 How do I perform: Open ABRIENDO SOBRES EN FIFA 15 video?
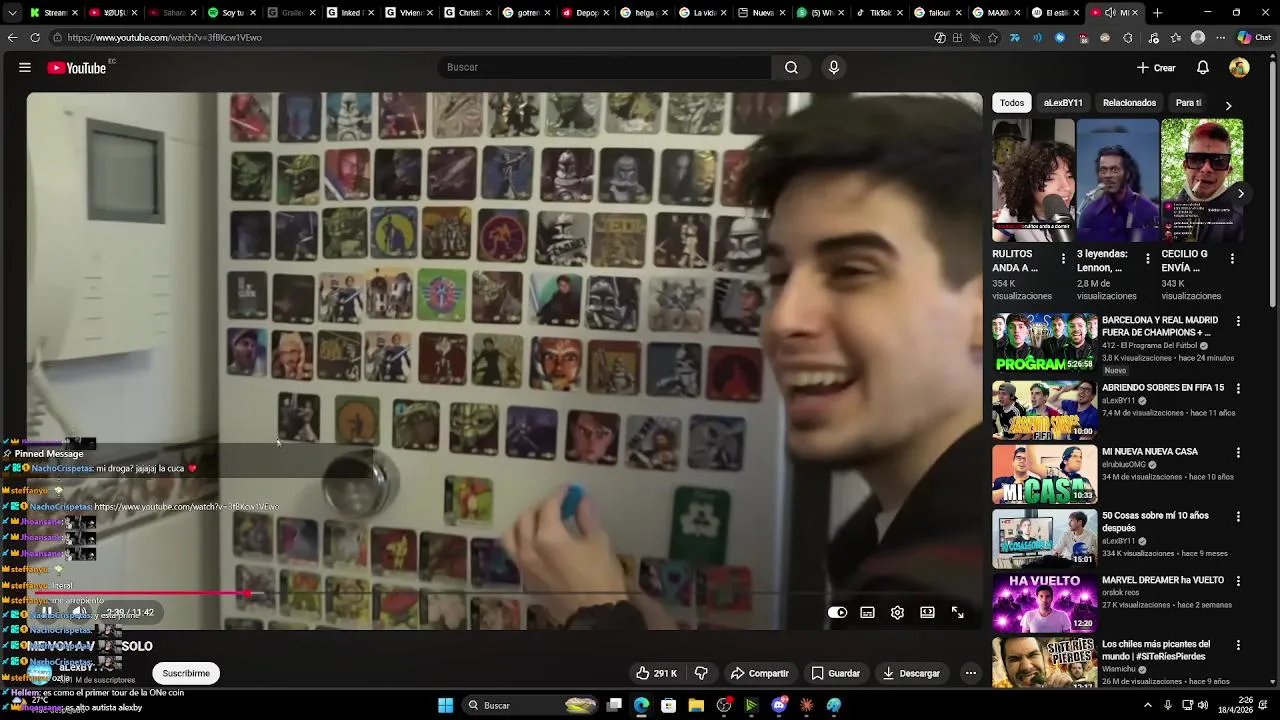click(x=1044, y=410)
